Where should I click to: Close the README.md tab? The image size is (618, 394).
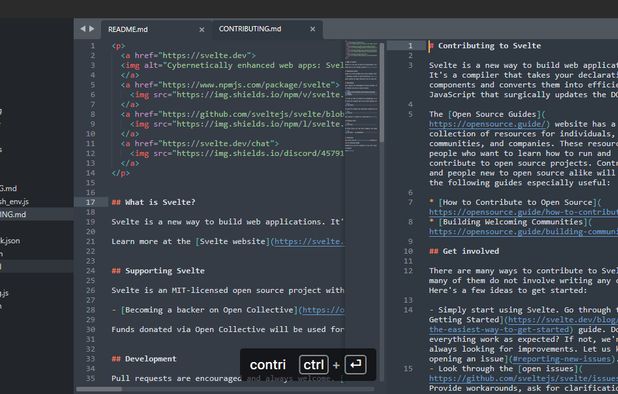pos(202,30)
